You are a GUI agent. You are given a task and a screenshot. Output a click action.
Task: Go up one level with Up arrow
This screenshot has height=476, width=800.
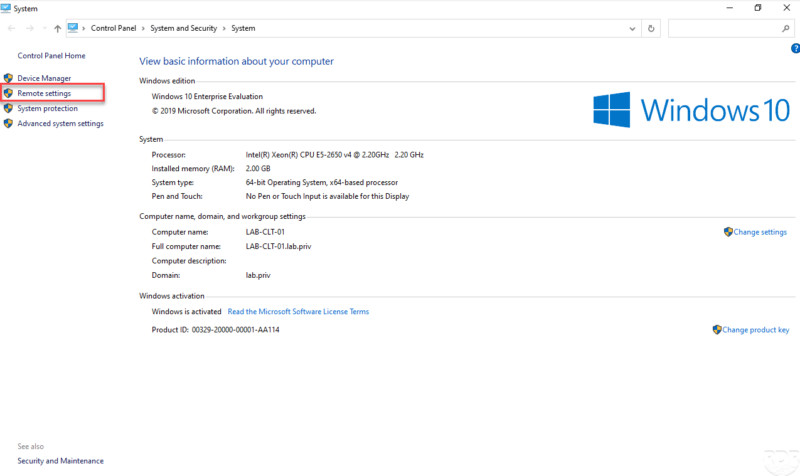point(57,29)
